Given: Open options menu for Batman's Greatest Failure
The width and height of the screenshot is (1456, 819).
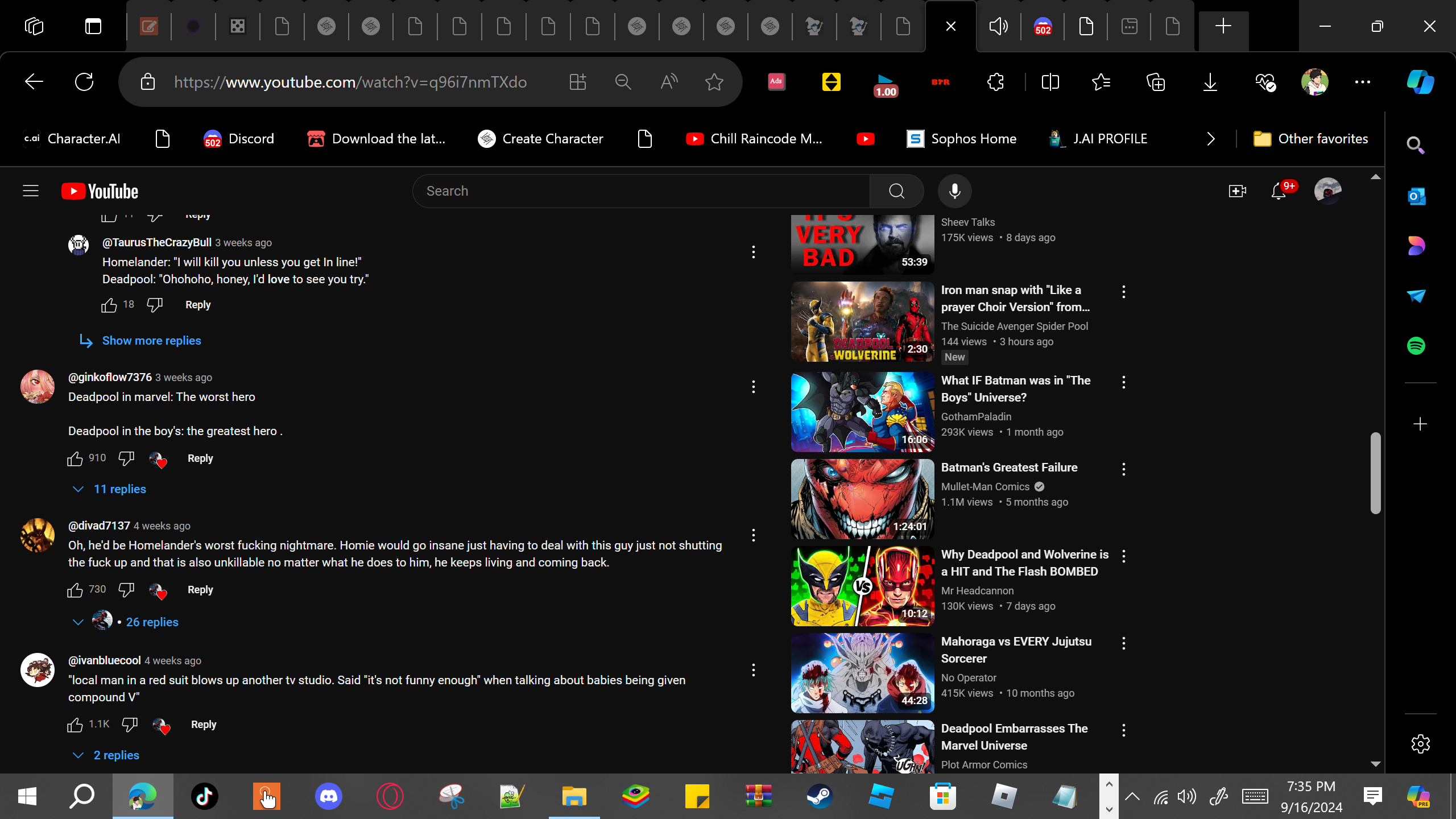Looking at the screenshot, I should point(1124,469).
